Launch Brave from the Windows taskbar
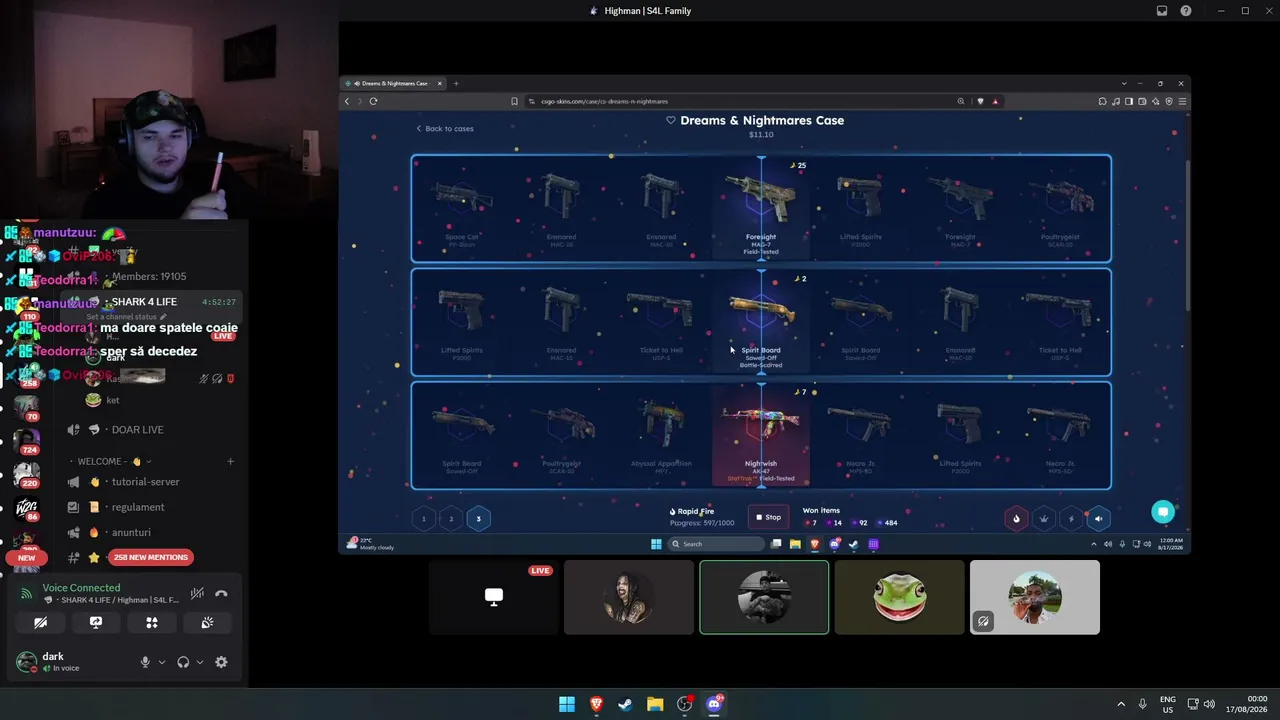Screen dimensions: 1280x720 (x=596, y=704)
